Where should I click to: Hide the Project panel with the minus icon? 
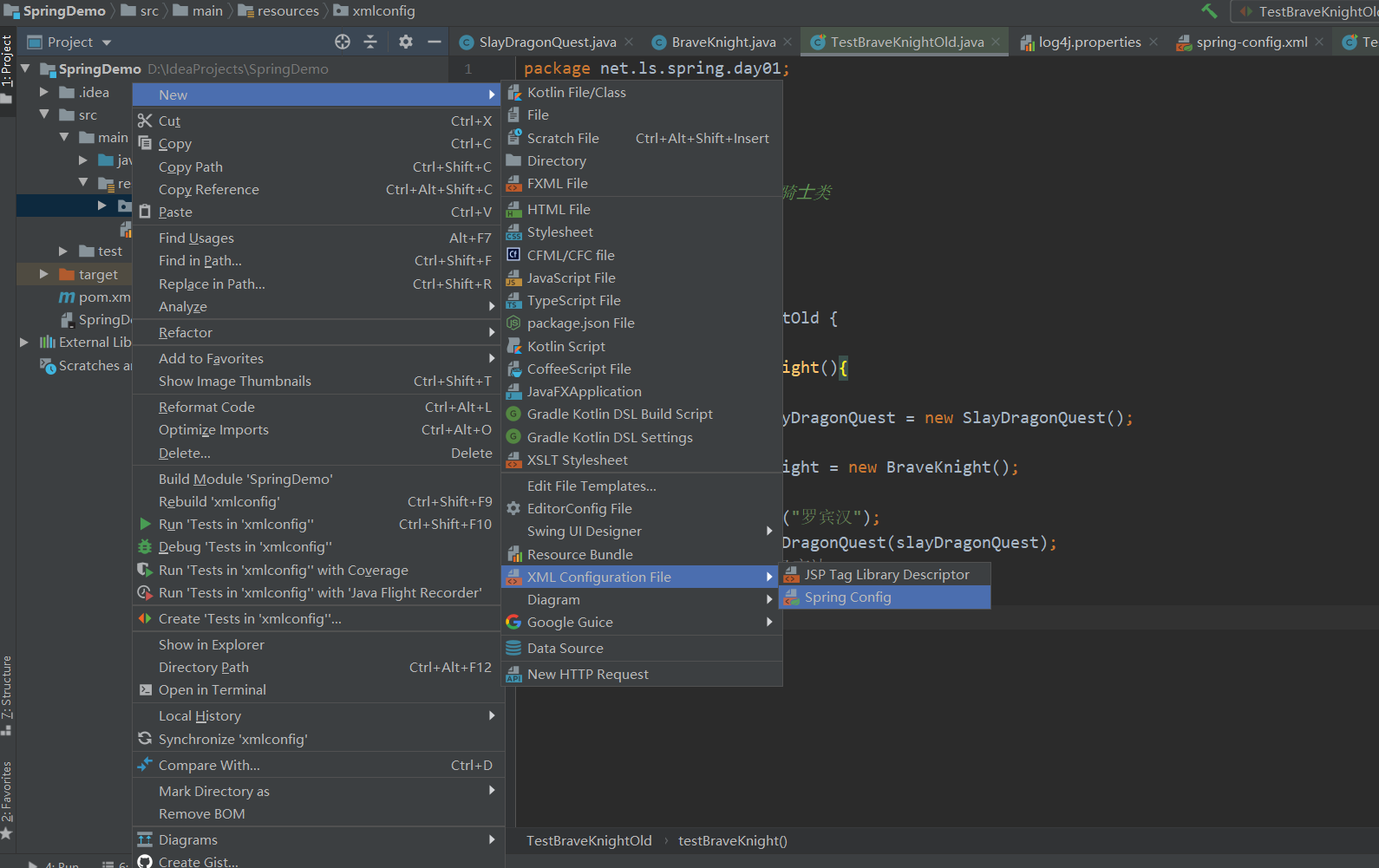coord(435,42)
